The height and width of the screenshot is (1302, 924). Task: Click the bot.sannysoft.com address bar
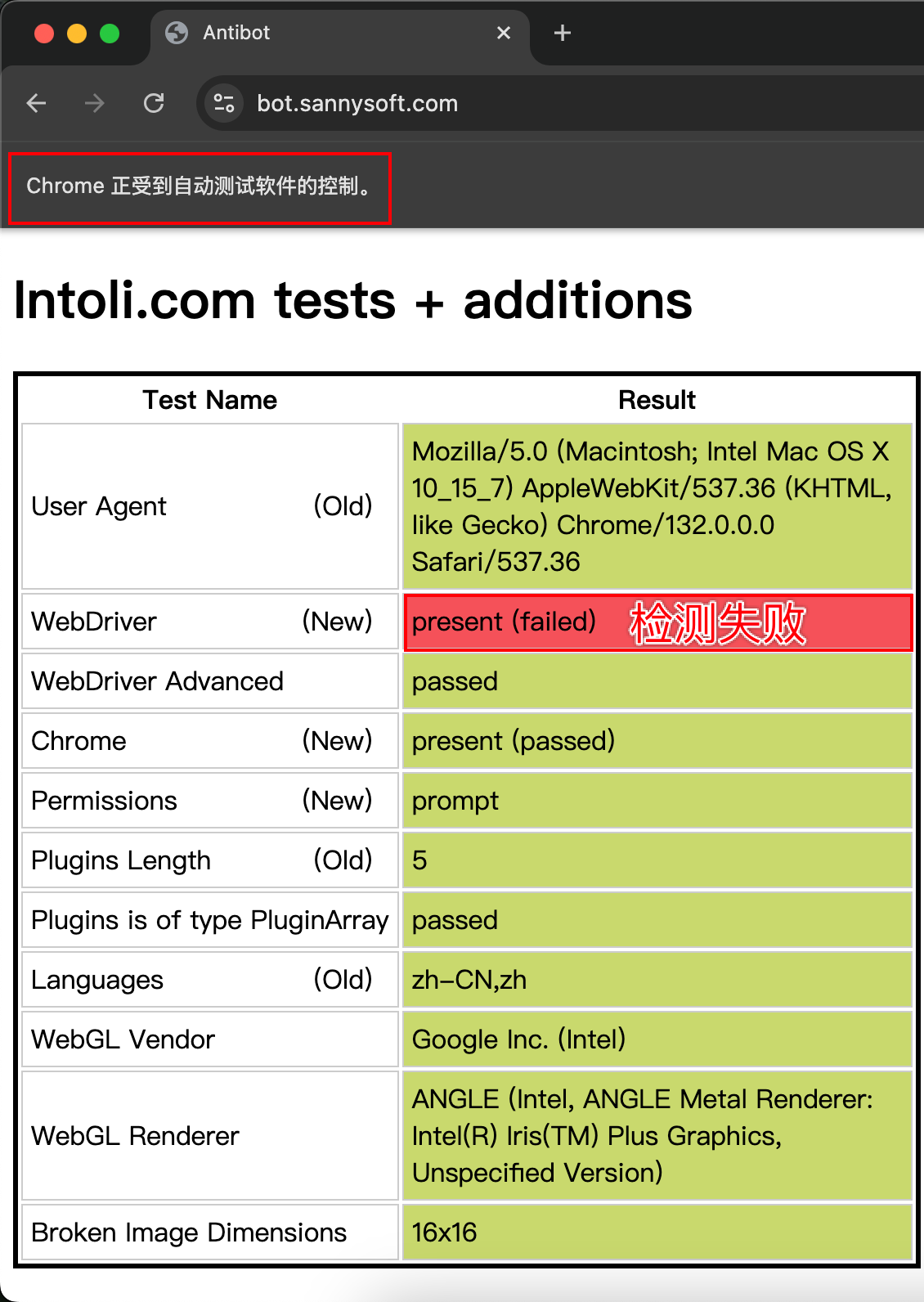pos(491,103)
